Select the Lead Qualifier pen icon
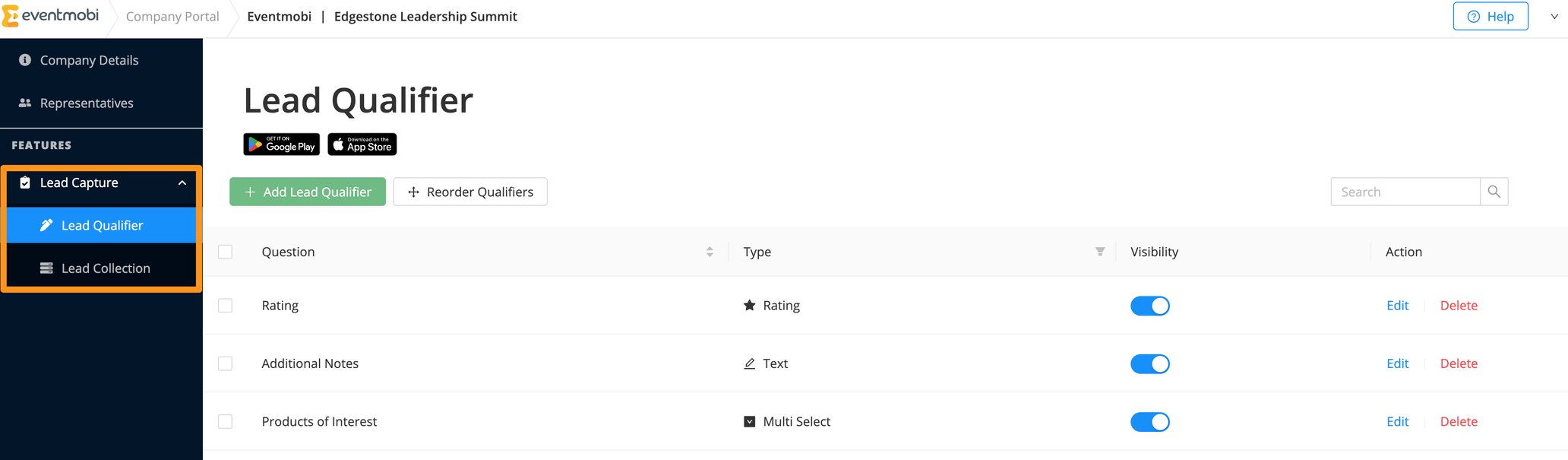 coord(47,225)
